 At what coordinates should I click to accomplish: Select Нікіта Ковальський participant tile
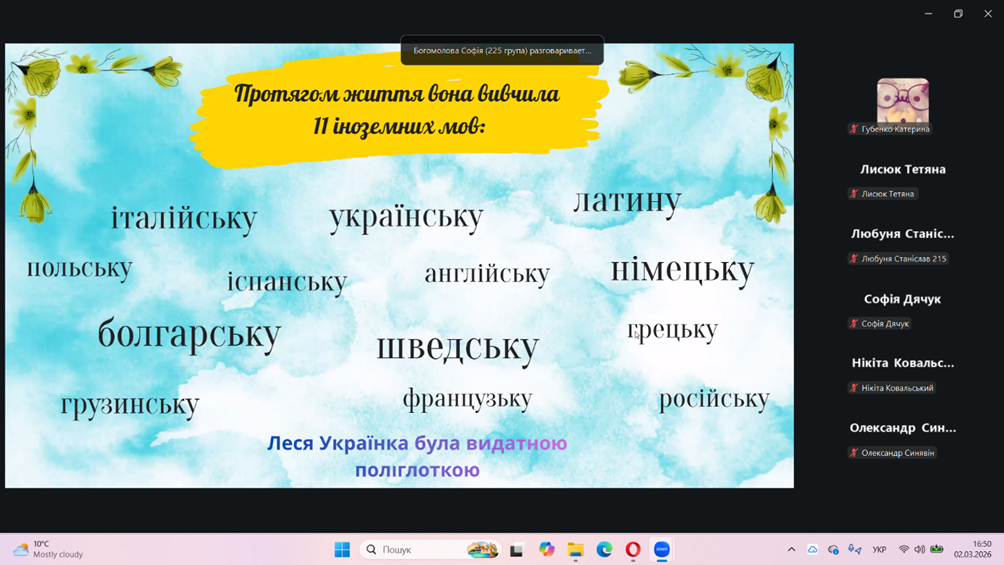[902, 374]
